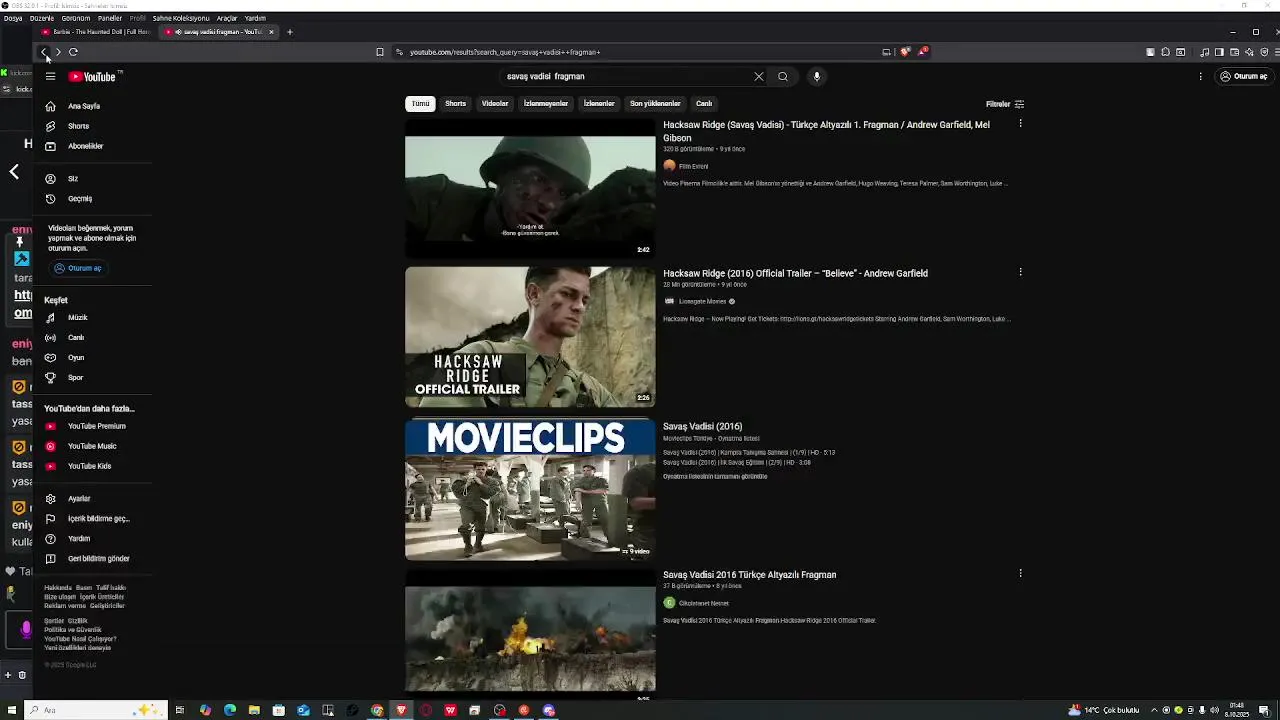Toggle the browser sidebar panel icon

1219,52
